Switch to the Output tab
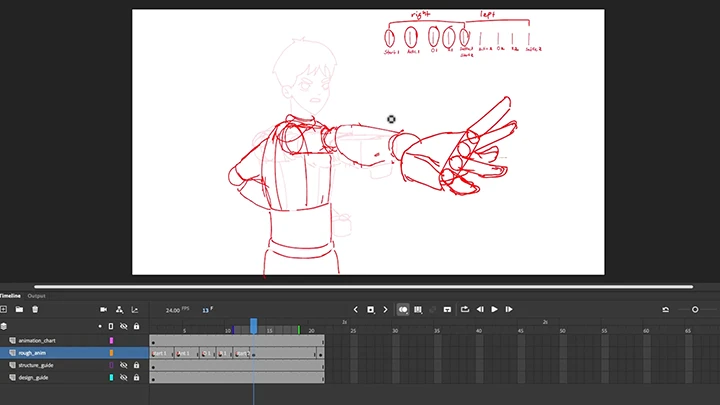Screen dimensions: 720x405 (x=36, y=296)
